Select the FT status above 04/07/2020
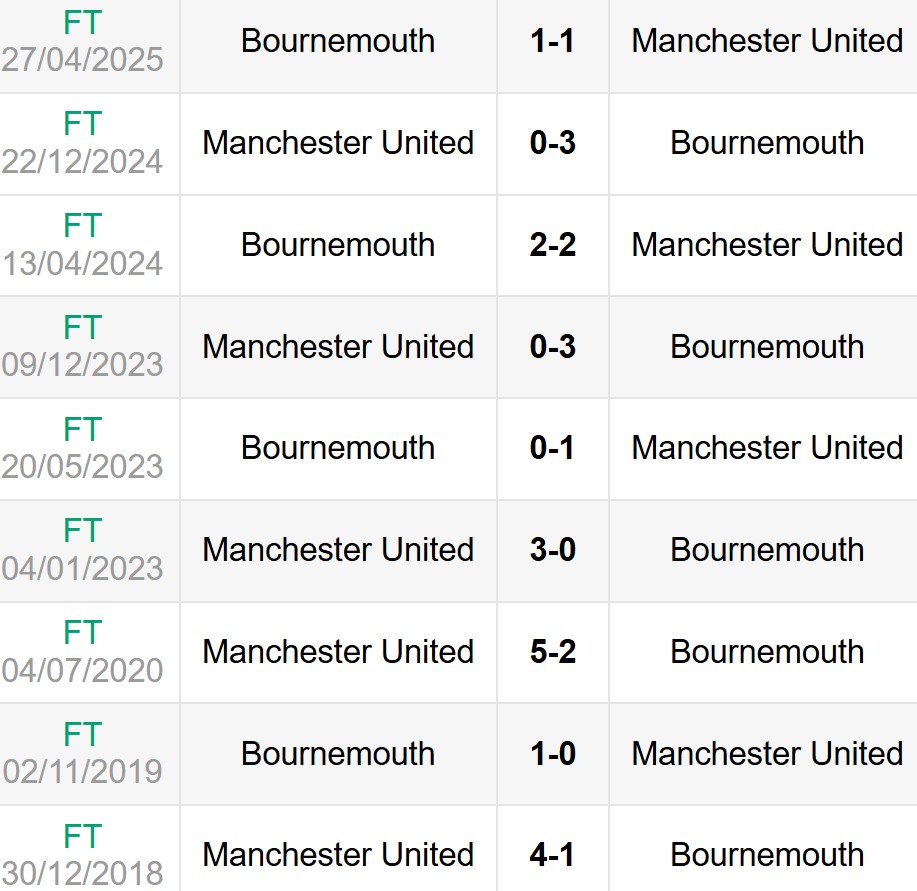Image resolution: width=917 pixels, height=891 pixels. tap(82, 632)
